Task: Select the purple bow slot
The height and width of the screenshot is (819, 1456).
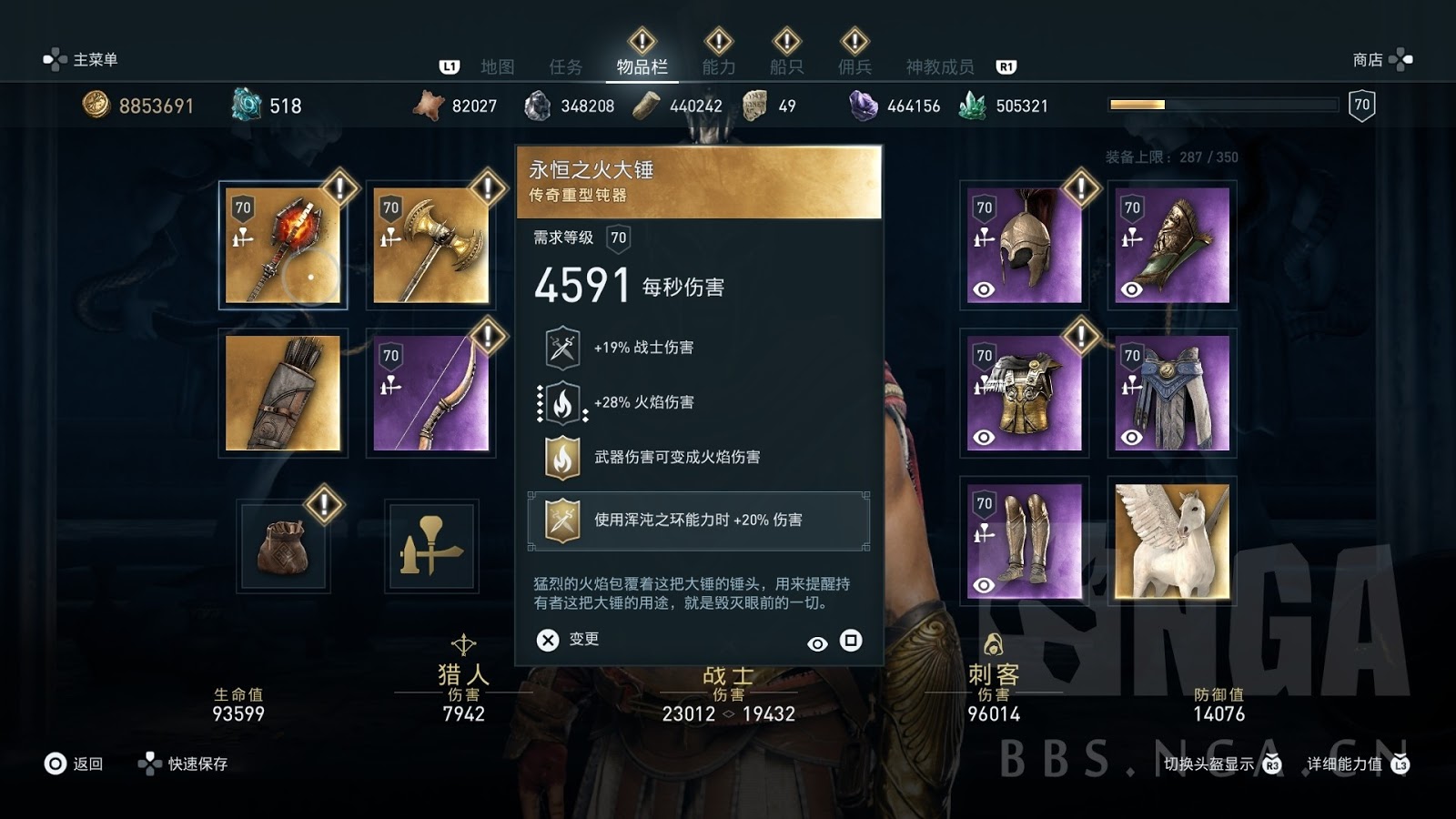Action: 430,393
